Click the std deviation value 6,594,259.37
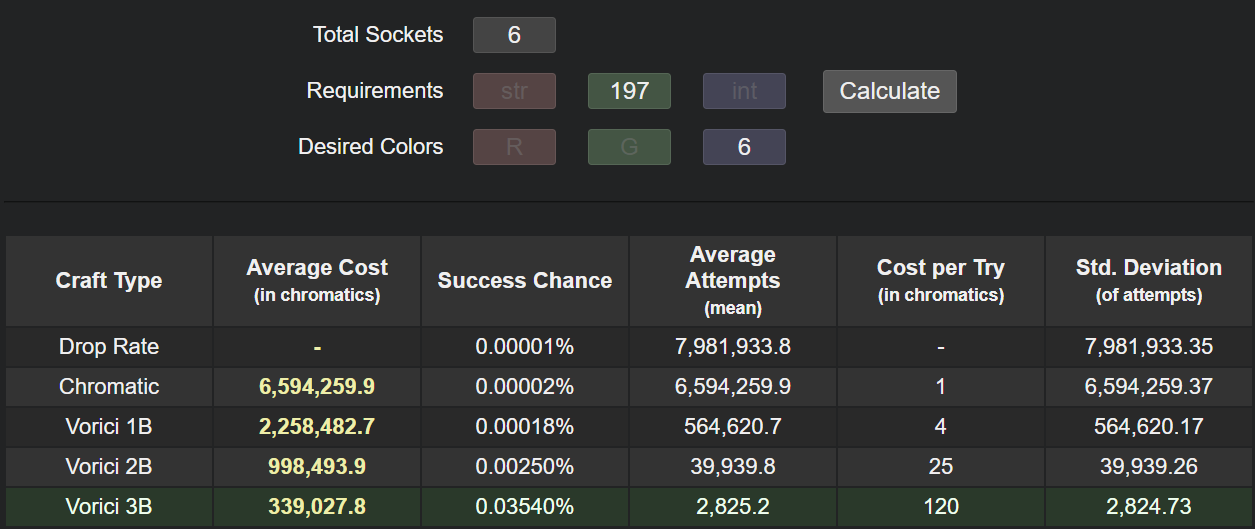1255x529 pixels. [x=1149, y=387]
